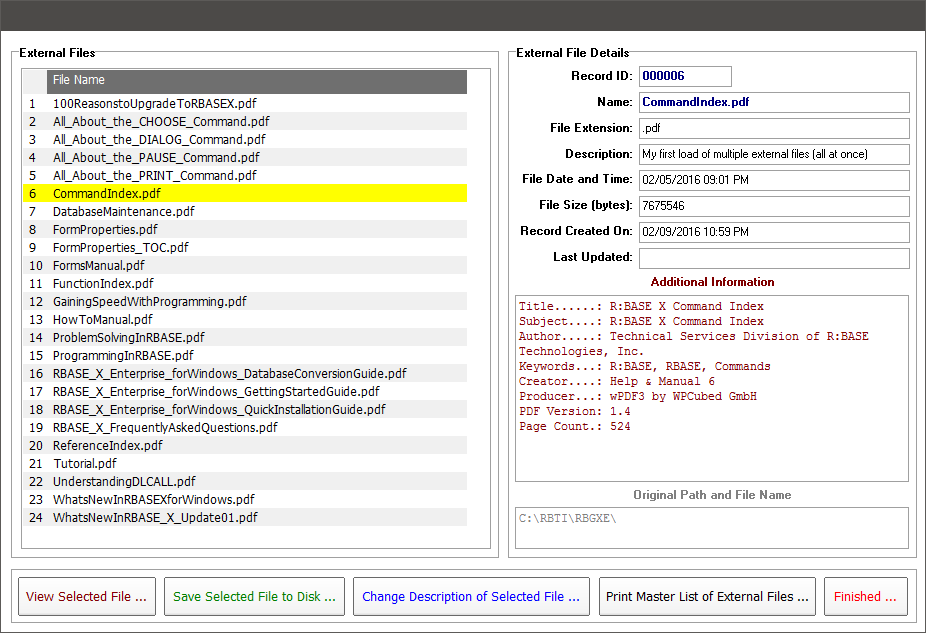Screen dimensions: 926x633
Task: Click the Original Path and File Name box
Action: [x=712, y=527]
